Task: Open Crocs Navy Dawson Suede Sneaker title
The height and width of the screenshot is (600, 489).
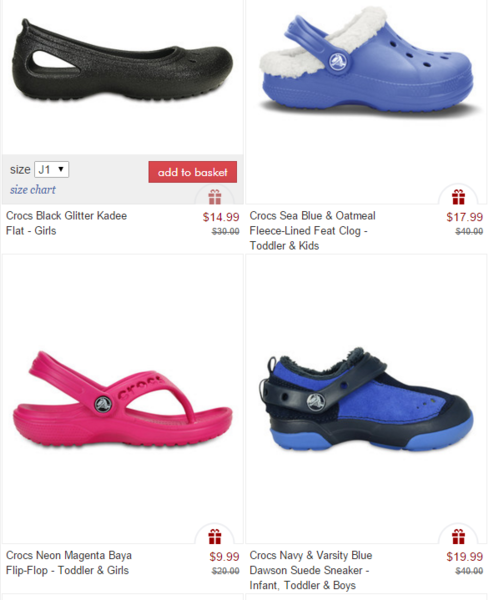Action: pyautogui.click(x=311, y=570)
